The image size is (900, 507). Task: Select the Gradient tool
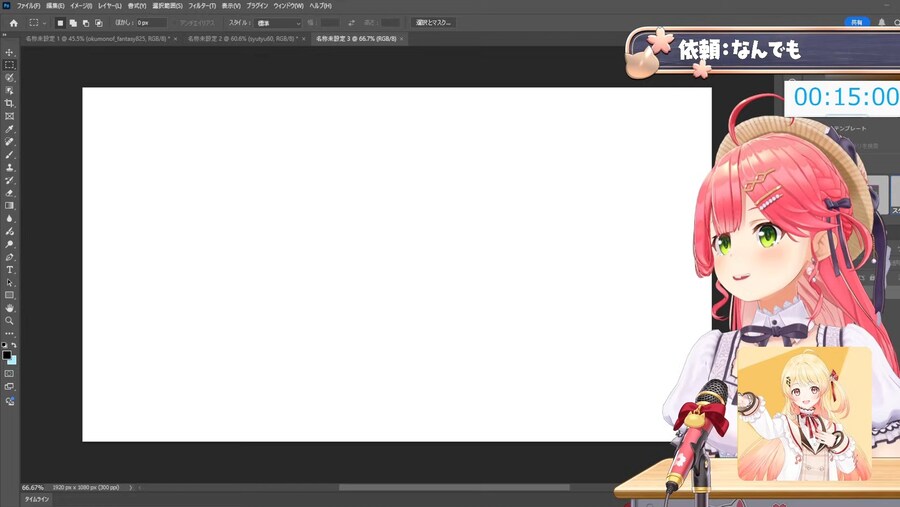click(x=9, y=206)
